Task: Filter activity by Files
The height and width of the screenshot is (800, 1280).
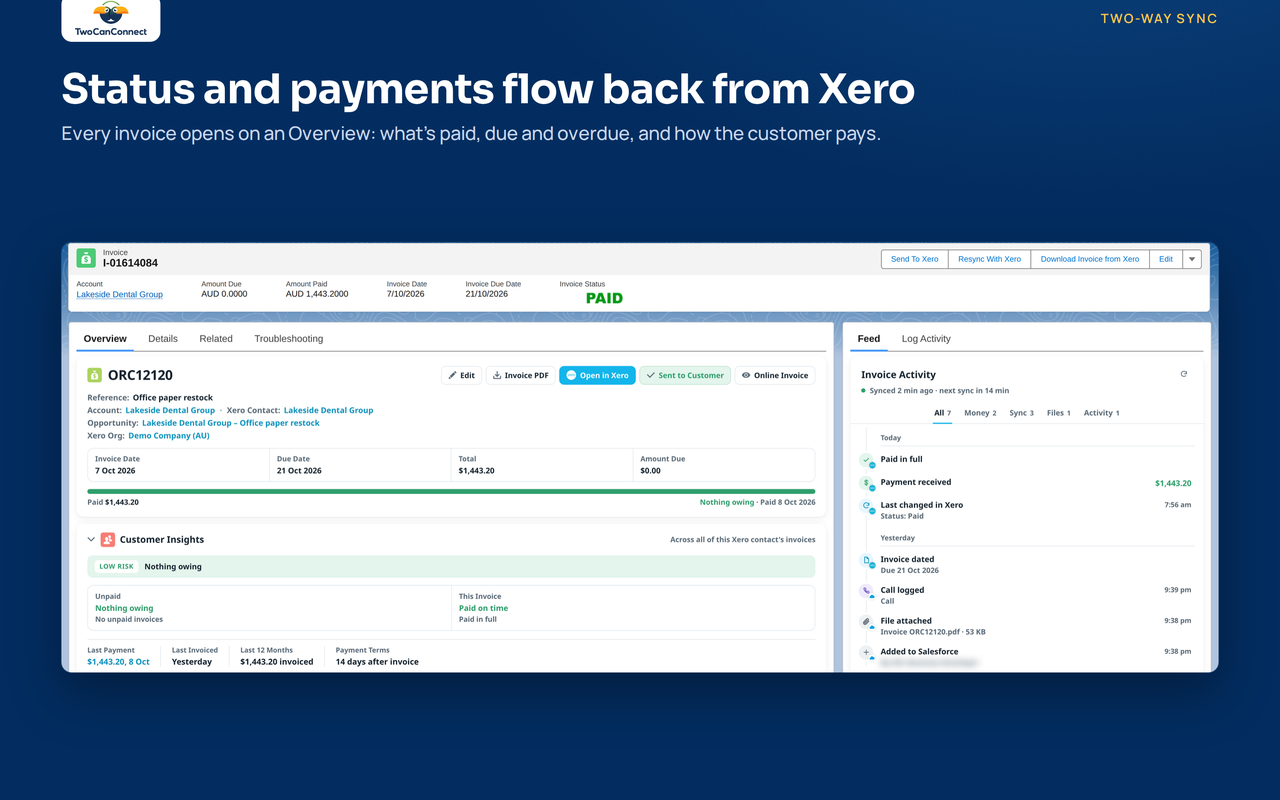Action: (1059, 413)
